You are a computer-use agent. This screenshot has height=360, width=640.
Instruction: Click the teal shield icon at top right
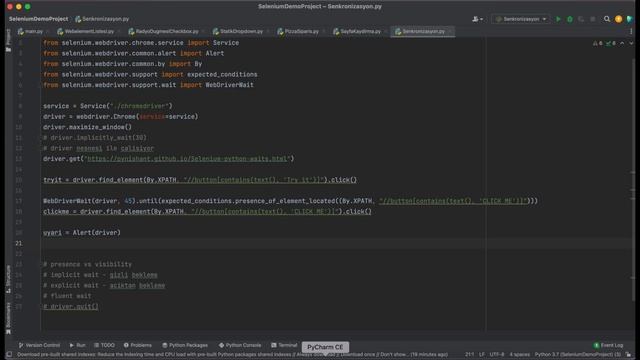pyautogui.click(x=630, y=19)
